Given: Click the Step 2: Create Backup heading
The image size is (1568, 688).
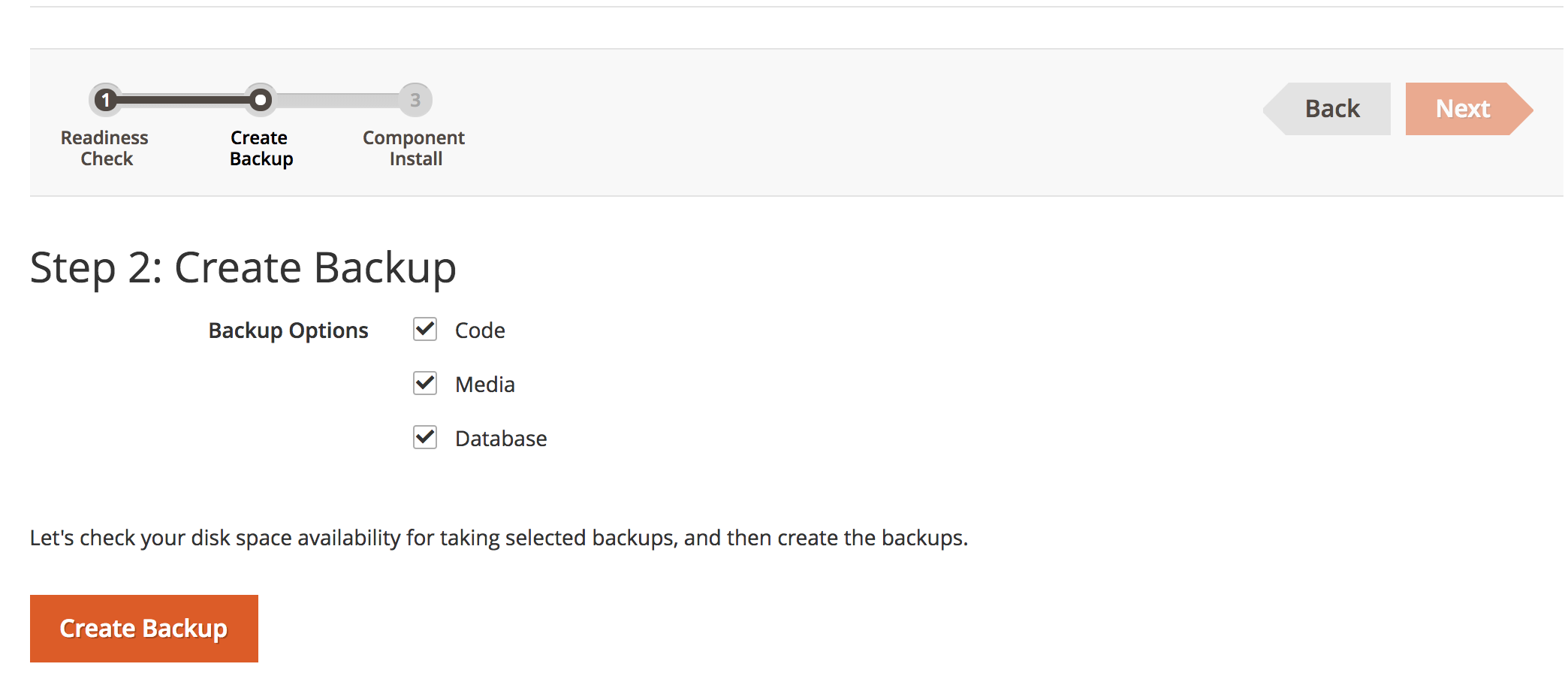Looking at the screenshot, I should [243, 268].
